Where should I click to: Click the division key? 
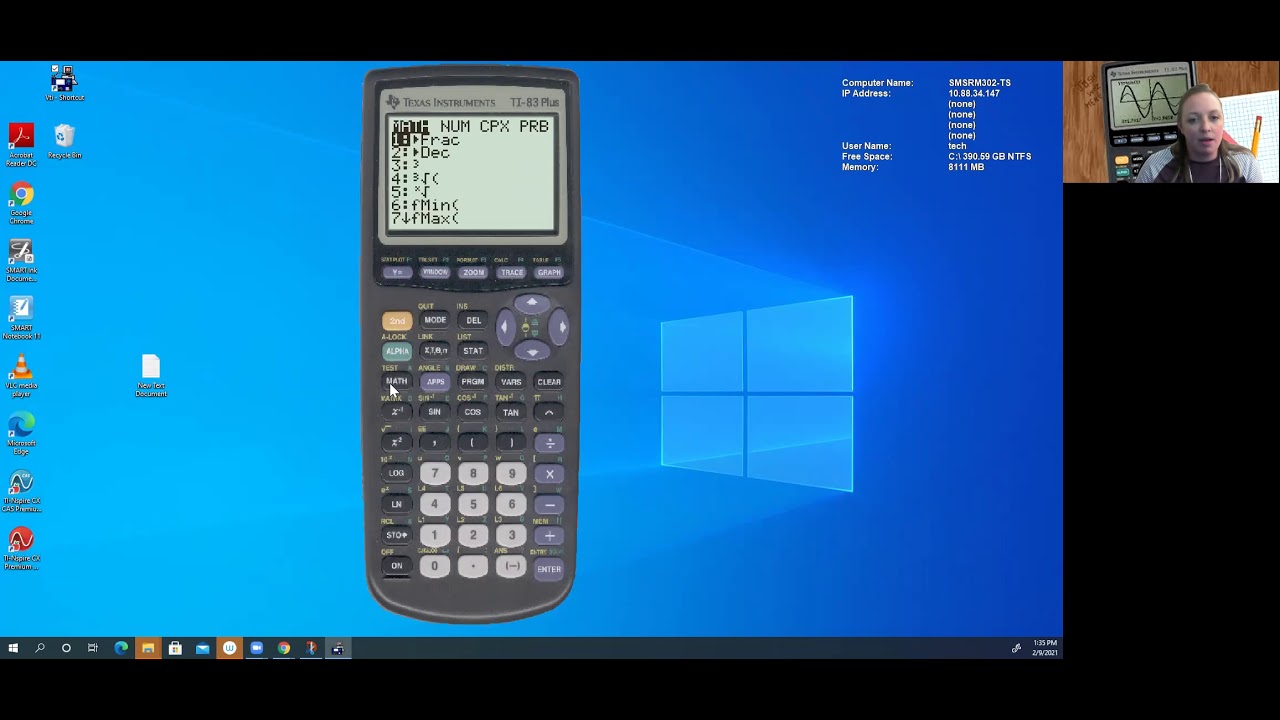click(549, 442)
